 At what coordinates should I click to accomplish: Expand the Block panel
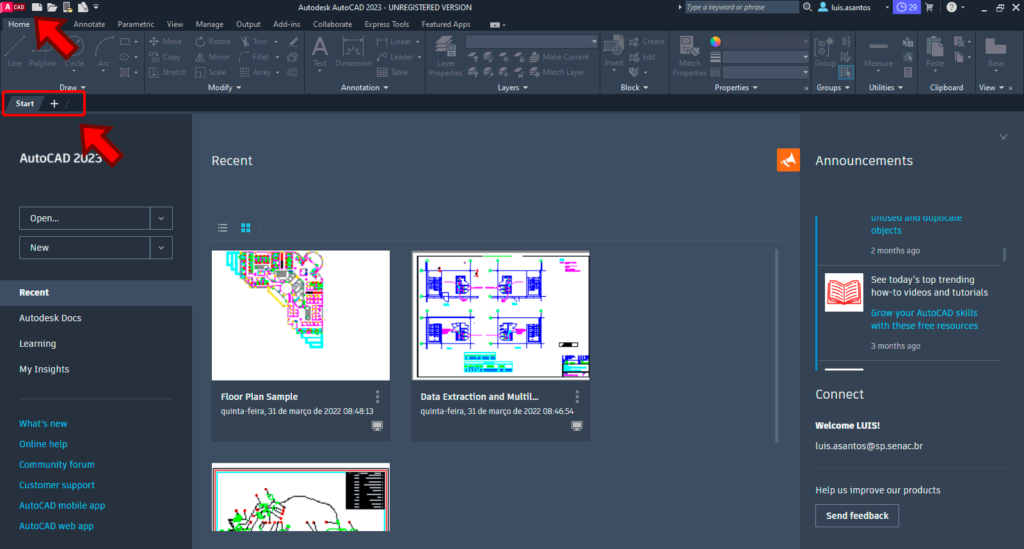click(634, 87)
